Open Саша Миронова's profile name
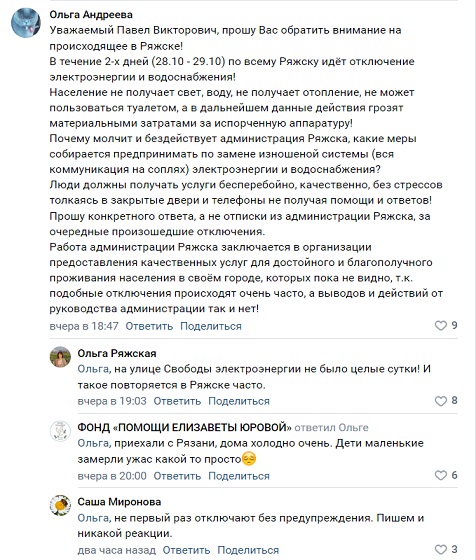This screenshot has width=476, height=560. click(x=119, y=502)
